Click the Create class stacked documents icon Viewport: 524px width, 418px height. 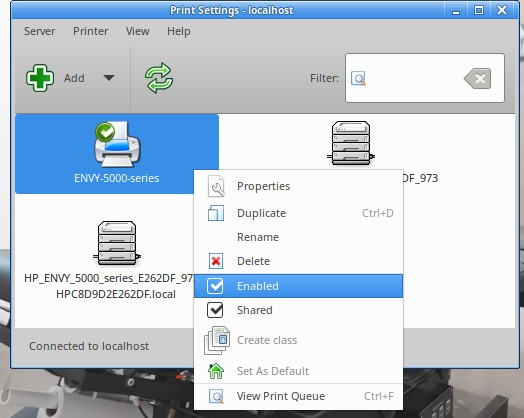point(217,340)
